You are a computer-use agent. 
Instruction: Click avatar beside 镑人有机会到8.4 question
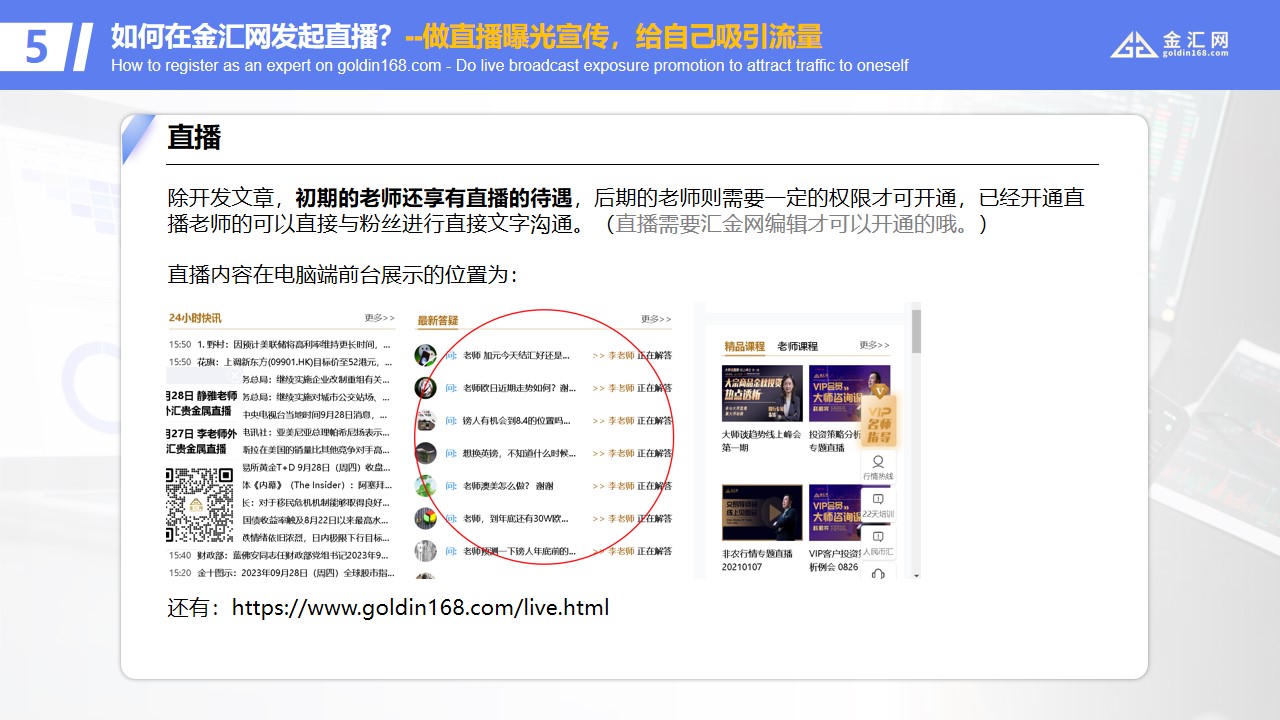426,420
